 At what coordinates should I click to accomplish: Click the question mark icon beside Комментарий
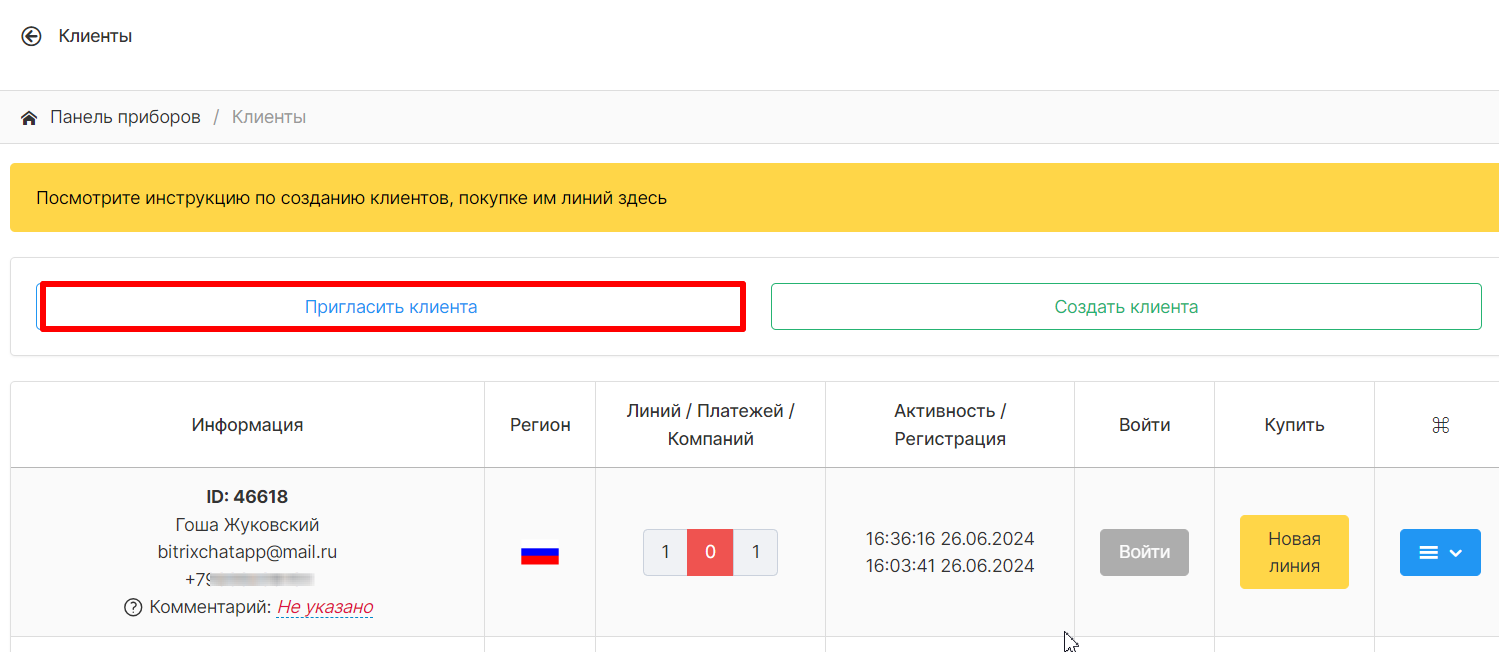coord(132,607)
